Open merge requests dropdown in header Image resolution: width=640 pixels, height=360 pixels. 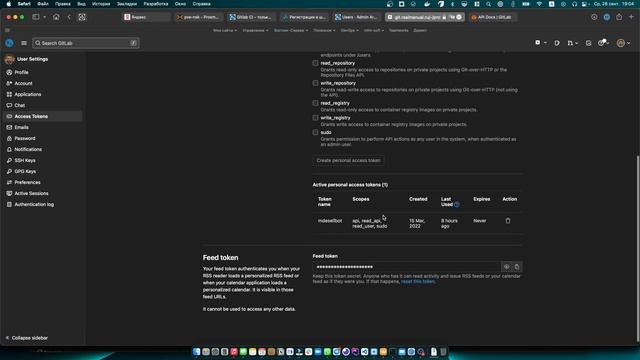(572, 43)
